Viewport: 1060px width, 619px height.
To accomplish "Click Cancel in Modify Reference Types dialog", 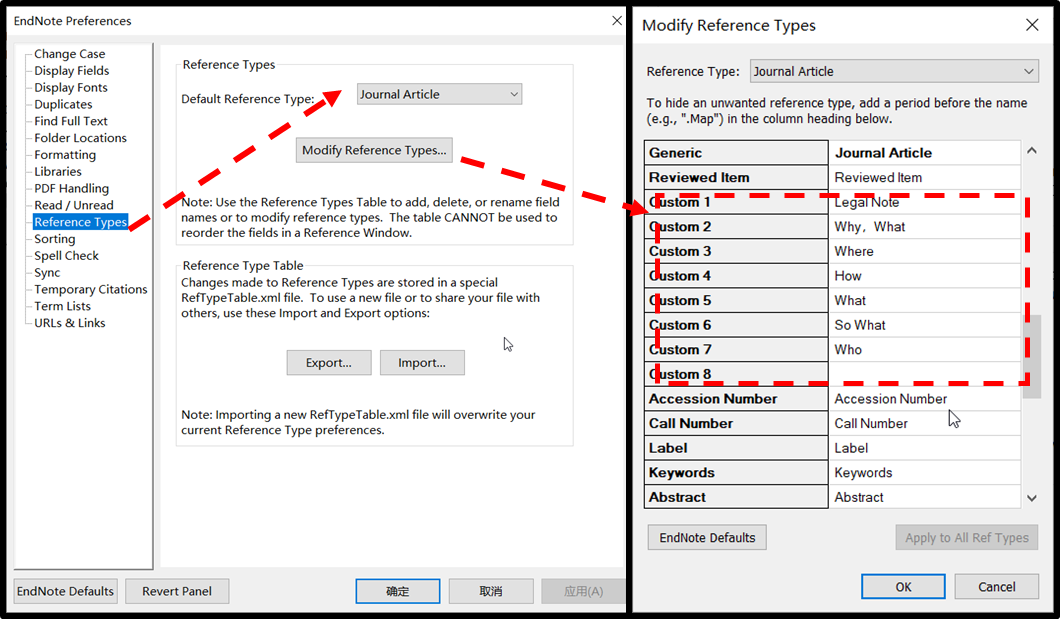I will pyautogui.click(x=996, y=587).
